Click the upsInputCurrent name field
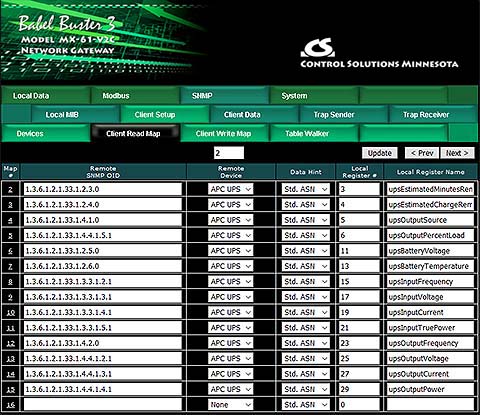The width and height of the screenshot is (480, 415). (x=430, y=312)
